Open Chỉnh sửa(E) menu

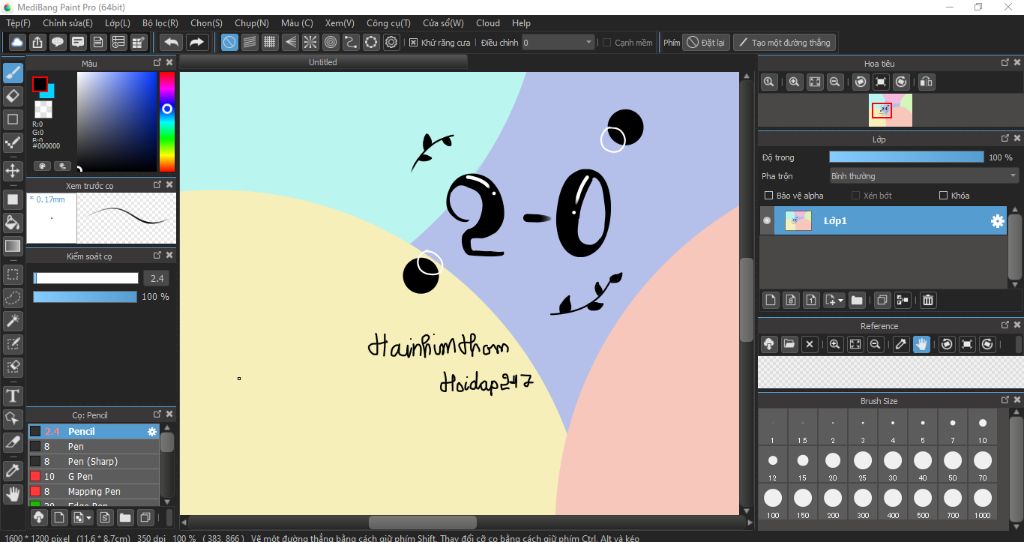pos(67,23)
